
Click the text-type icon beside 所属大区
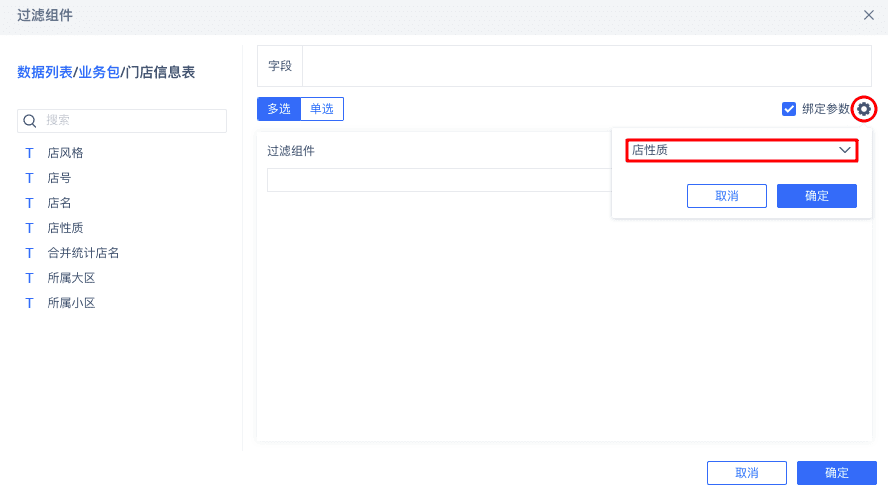[29, 278]
